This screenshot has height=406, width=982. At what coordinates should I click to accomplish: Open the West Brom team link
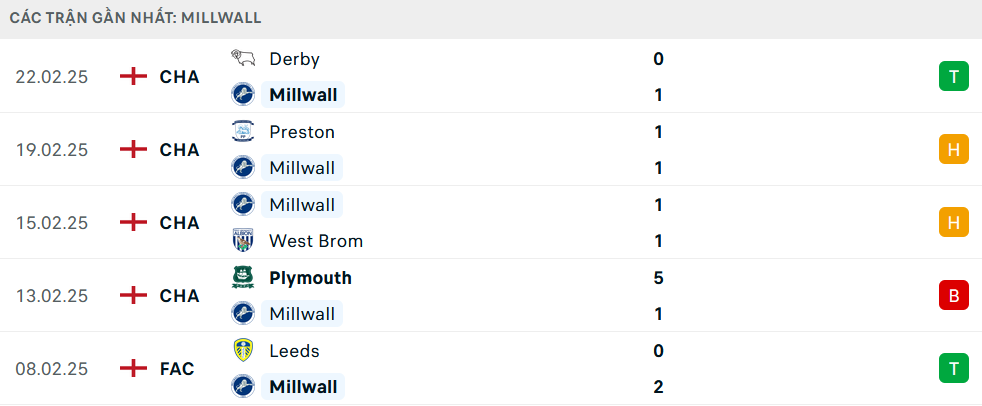(316, 241)
